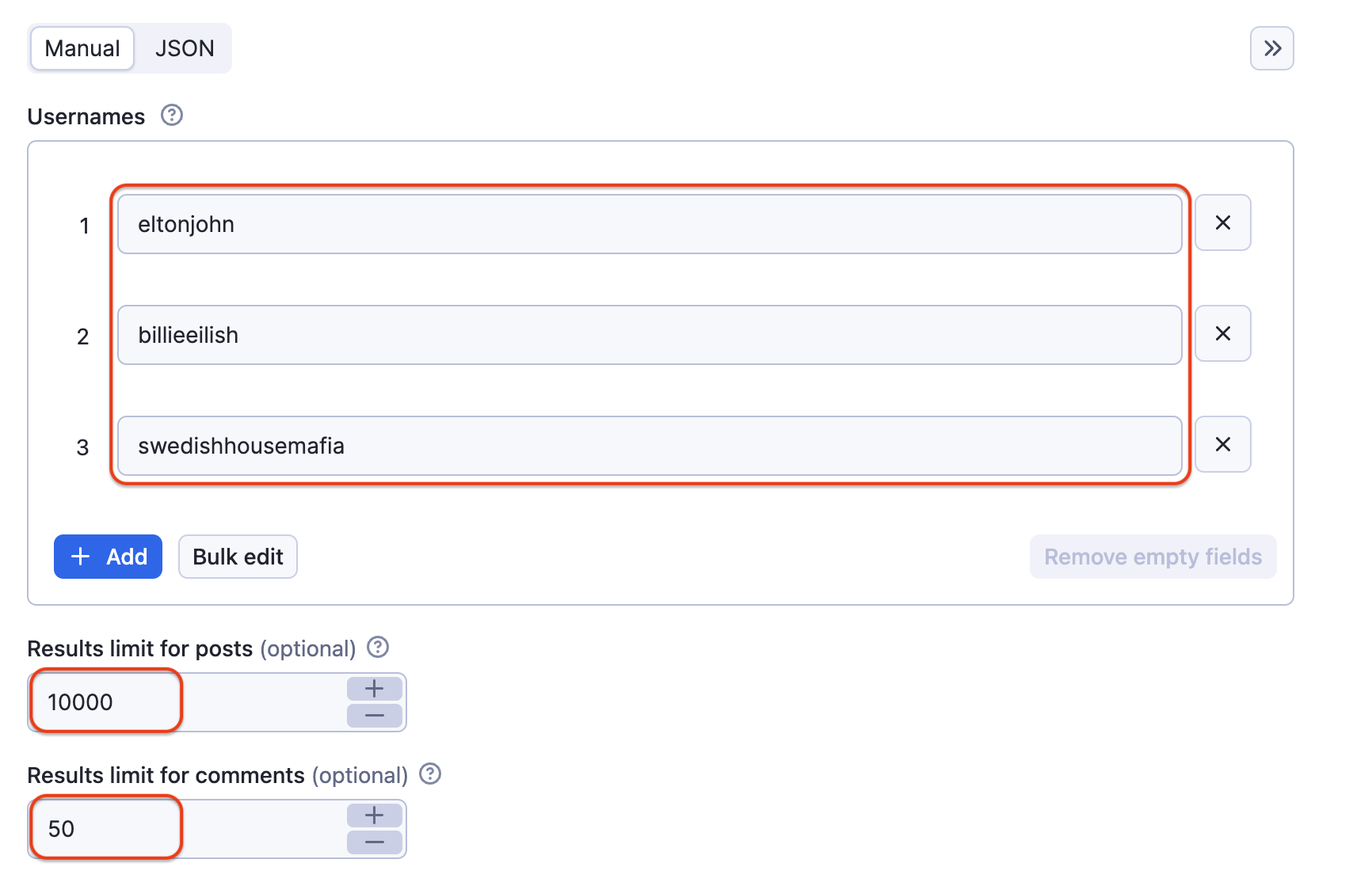Switch to the JSON input tab
The height and width of the screenshot is (882, 1372).
click(185, 48)
